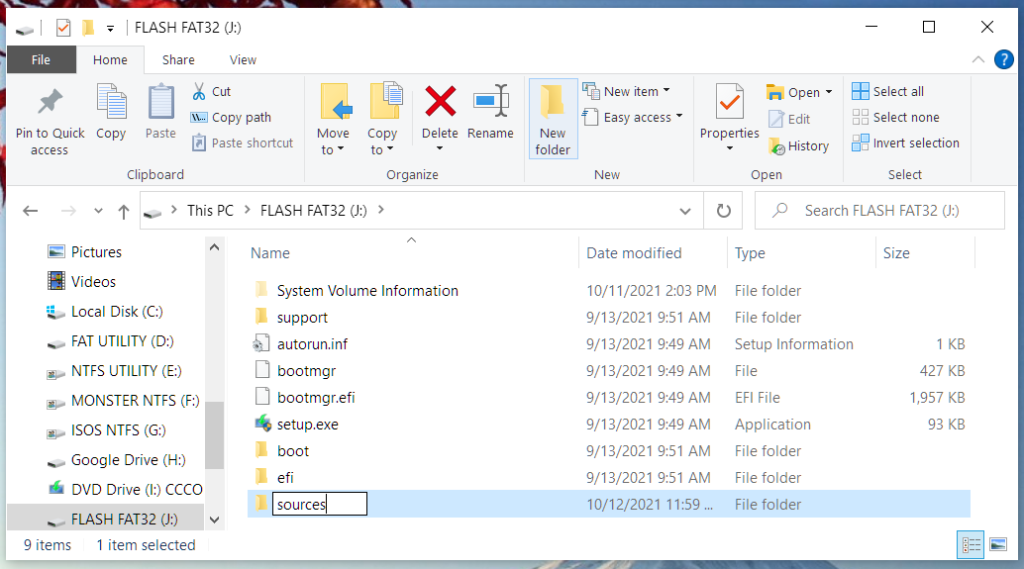Select Videos in navigation pane
This screenshot has width=1024, height=569.
click(82, 282)
